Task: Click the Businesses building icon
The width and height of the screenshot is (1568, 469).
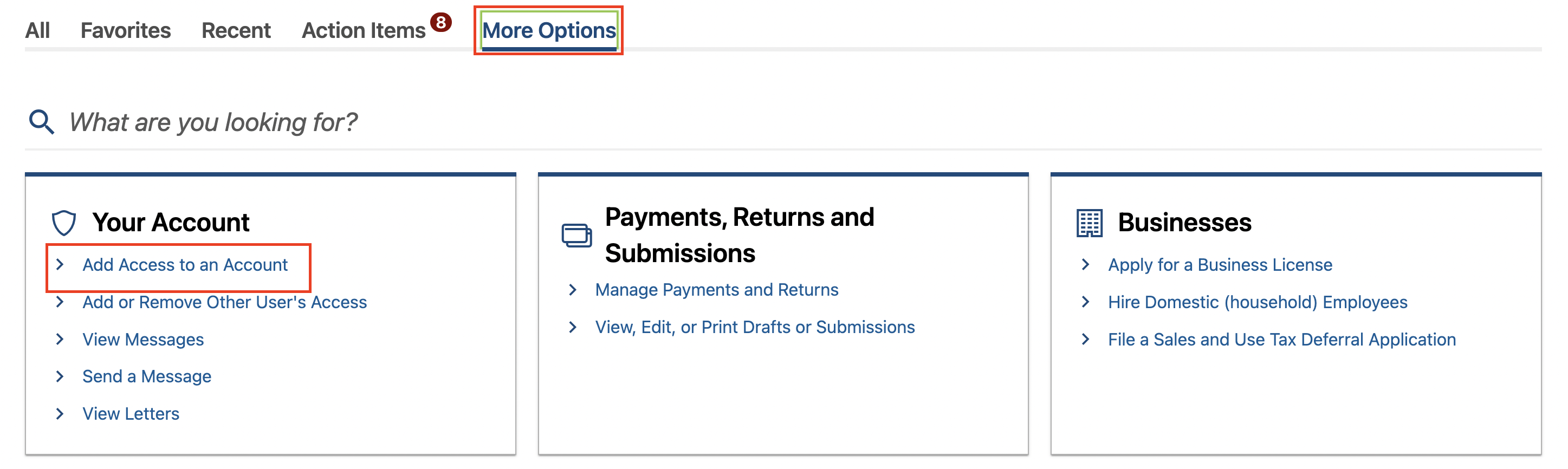Action: pyautogui.click(x=1089, y=223)
